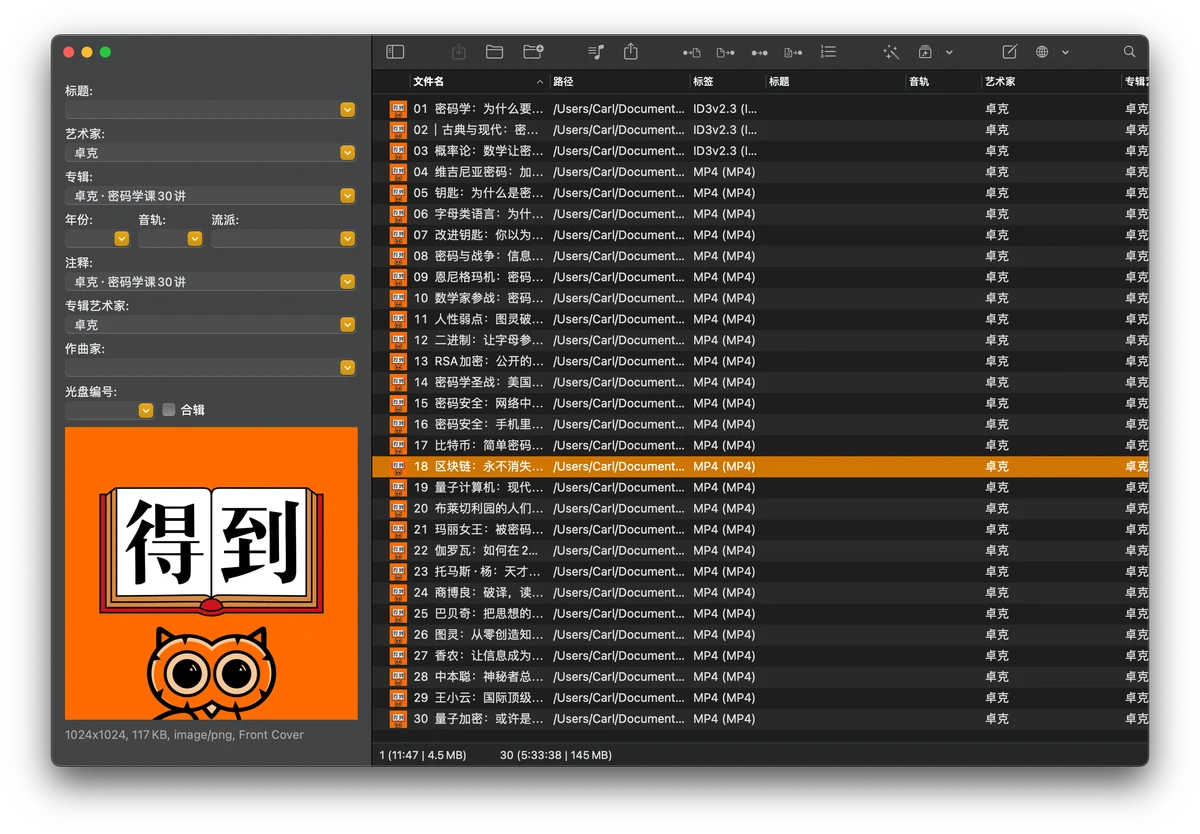Select row 19 量子计算机
This screenshot has width=1200, height=834.
pos(760,487)
